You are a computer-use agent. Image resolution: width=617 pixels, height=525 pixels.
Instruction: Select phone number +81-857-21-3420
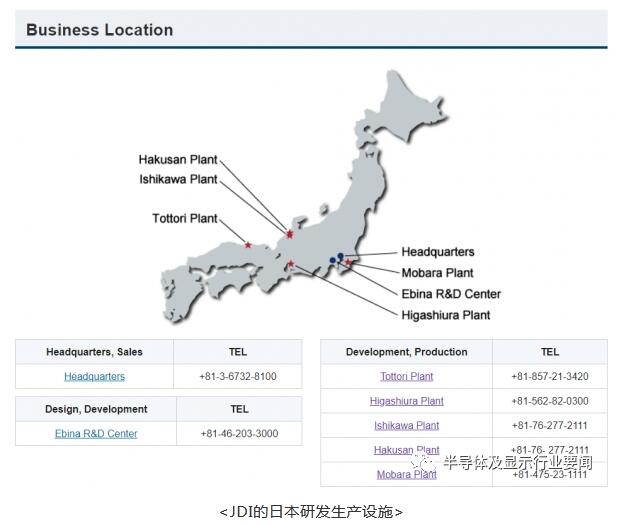pyautogui.click(x=550, y=376)
